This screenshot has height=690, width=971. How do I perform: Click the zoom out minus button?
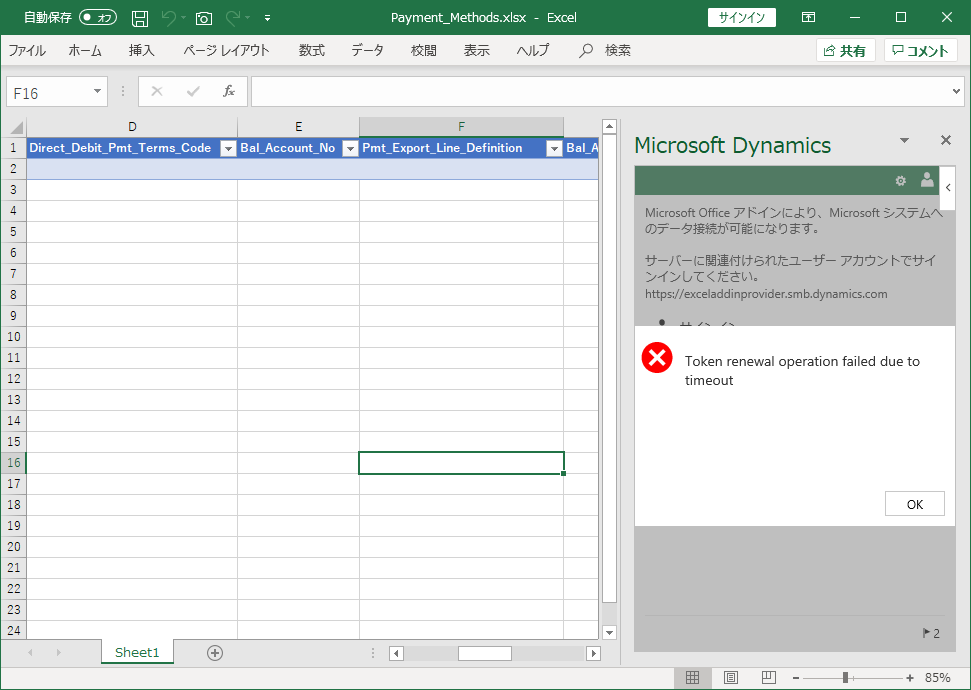[x=796, y=678]
